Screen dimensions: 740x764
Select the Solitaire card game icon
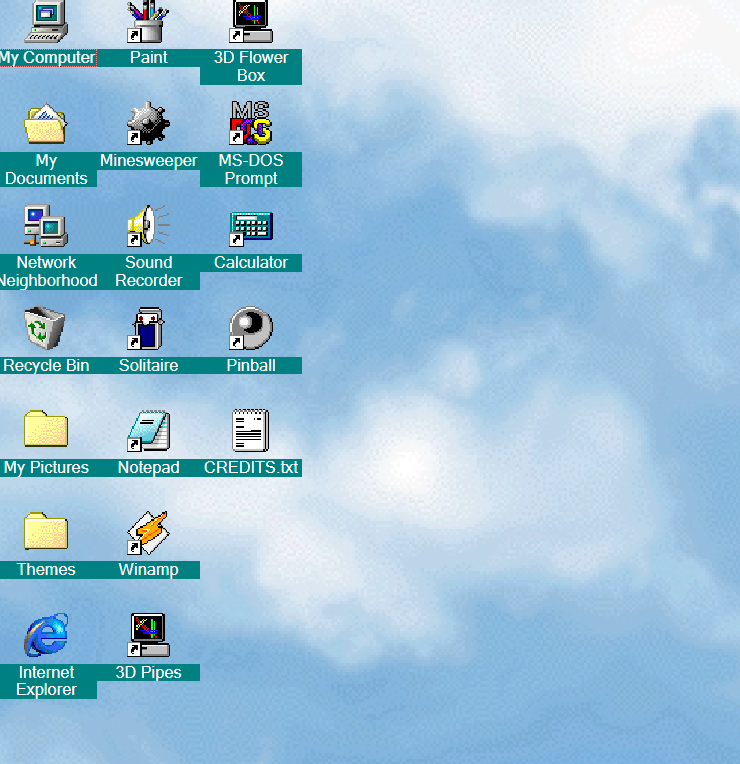click(x=148, y=328)
